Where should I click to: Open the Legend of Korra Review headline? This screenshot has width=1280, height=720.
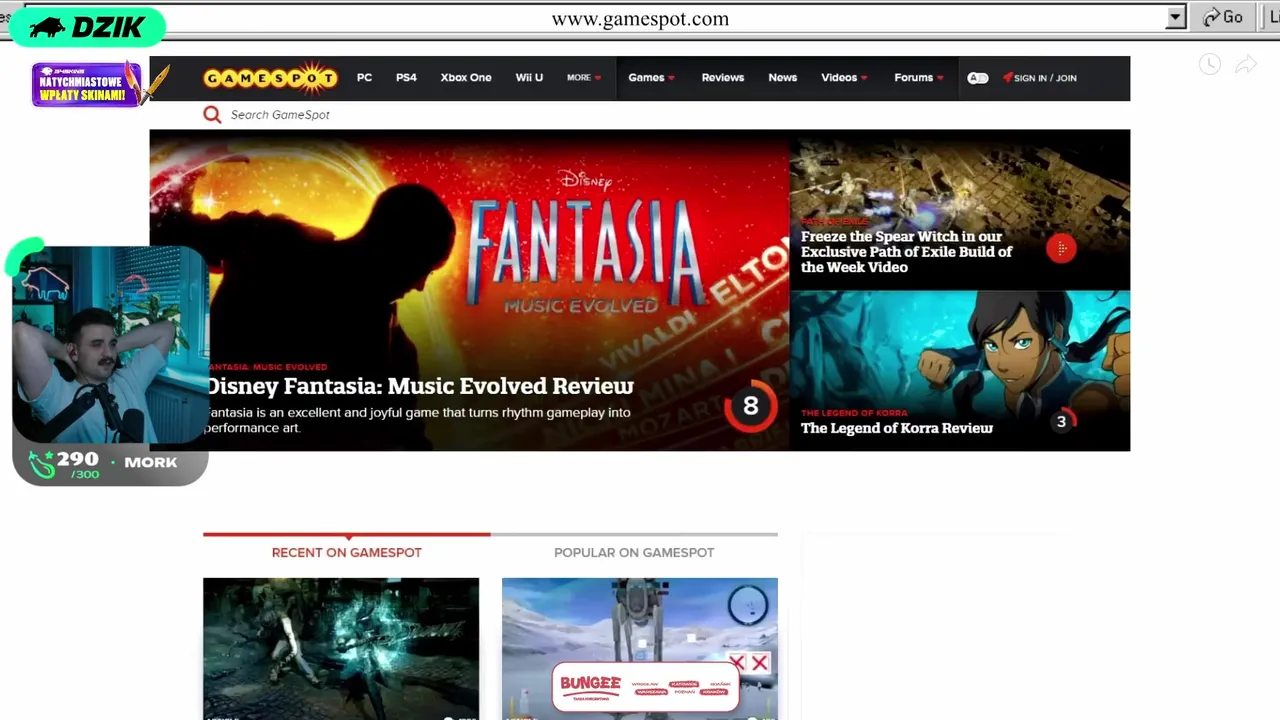(x=897, y=428)
